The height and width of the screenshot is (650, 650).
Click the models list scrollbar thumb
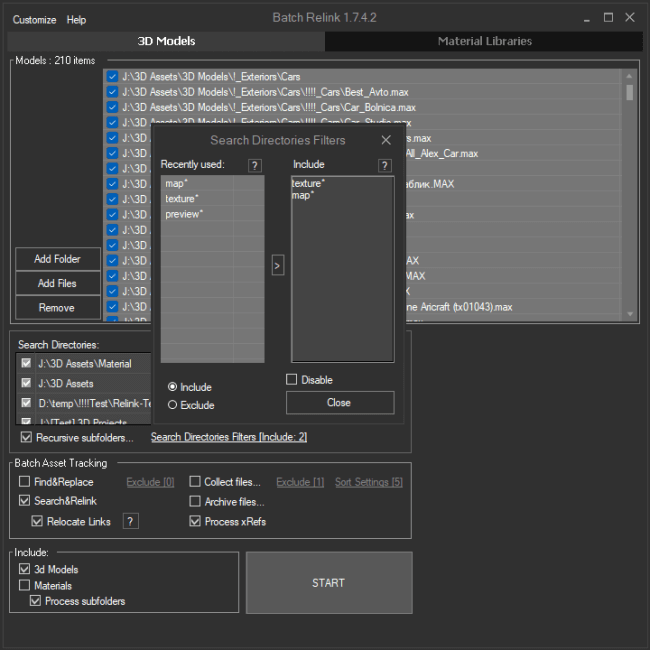tap(629, 92)
